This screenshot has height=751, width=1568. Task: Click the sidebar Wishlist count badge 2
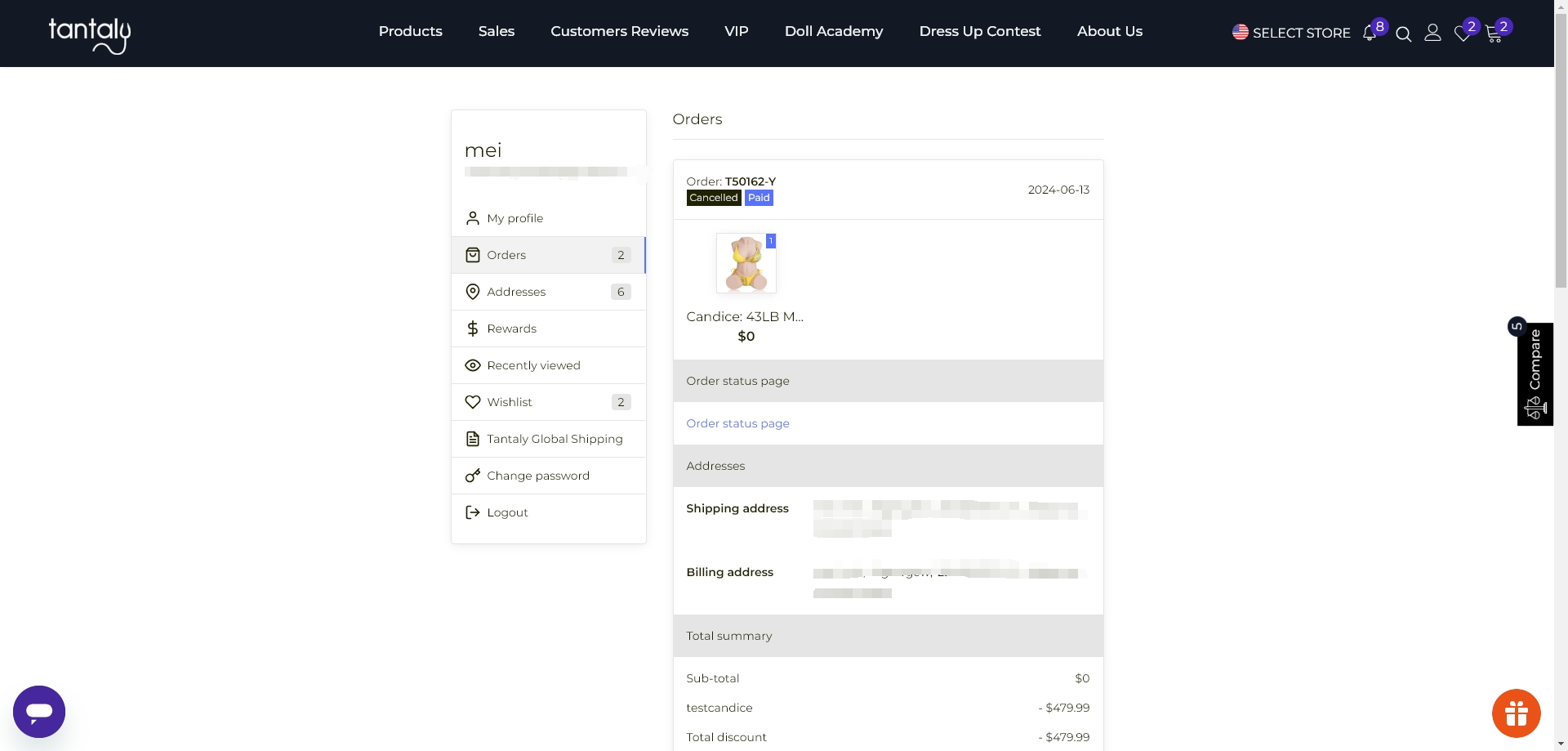point(621,402)
